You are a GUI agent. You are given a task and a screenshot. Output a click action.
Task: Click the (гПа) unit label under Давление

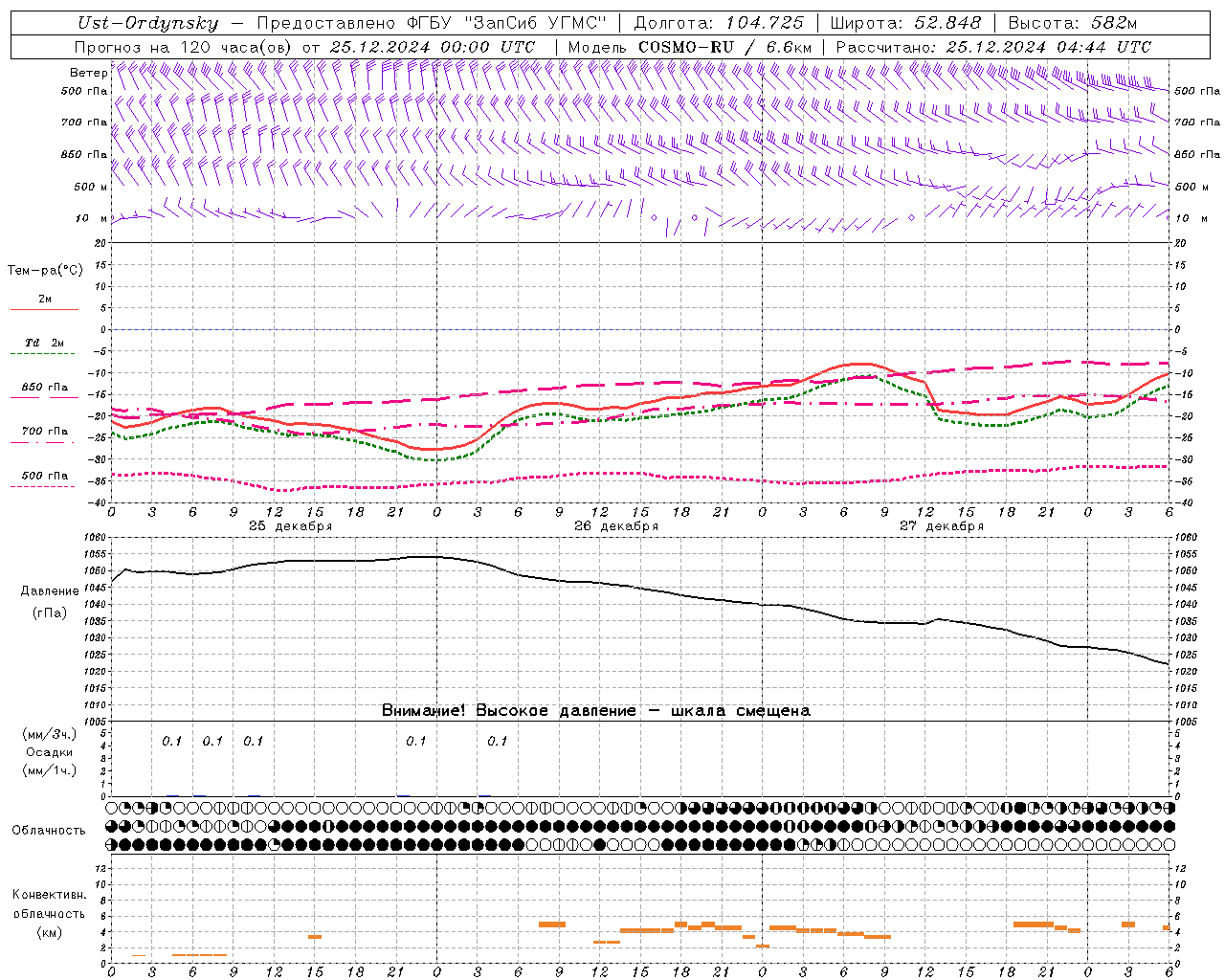50,613
